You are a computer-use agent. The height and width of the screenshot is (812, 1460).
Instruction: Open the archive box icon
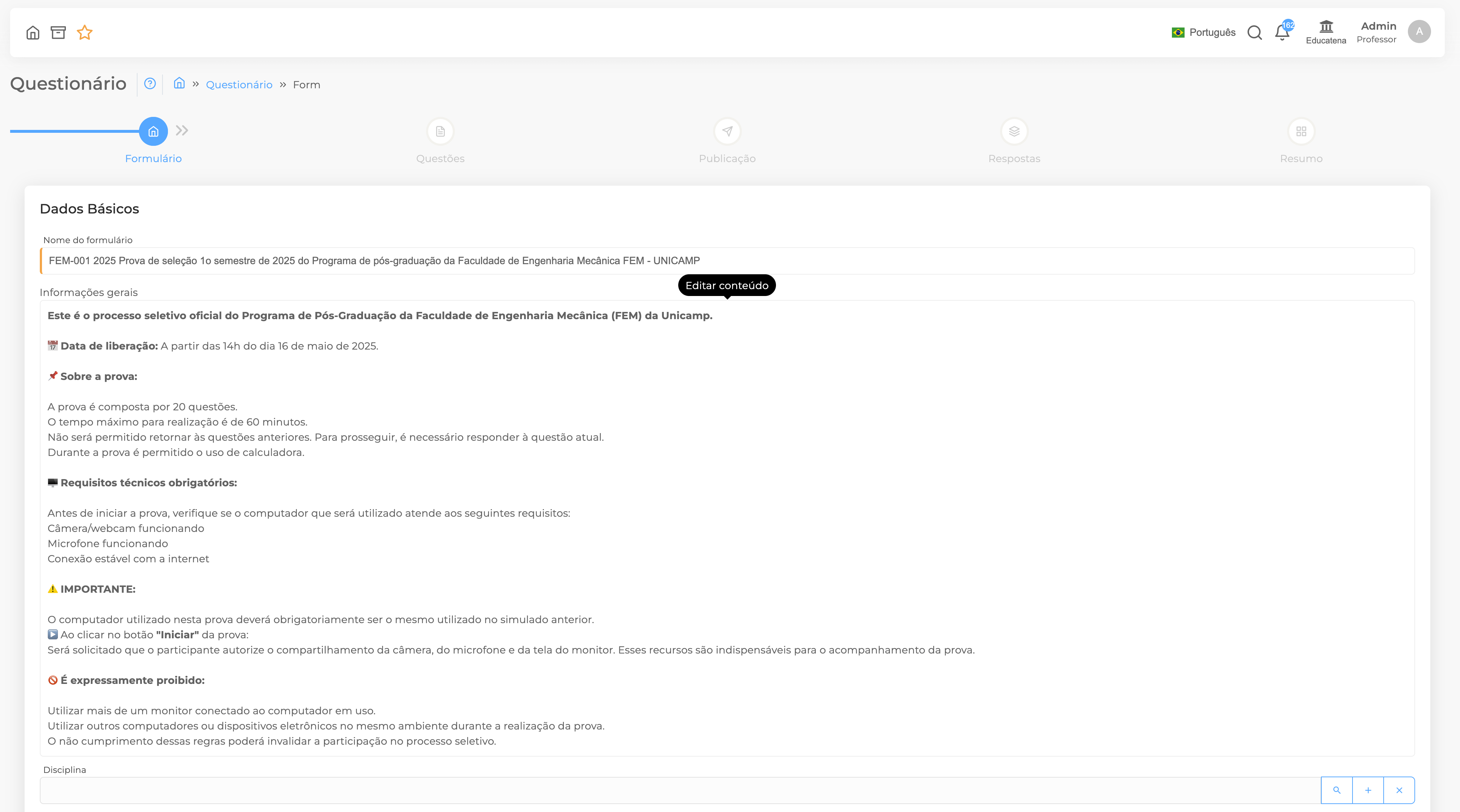[58, 32]
